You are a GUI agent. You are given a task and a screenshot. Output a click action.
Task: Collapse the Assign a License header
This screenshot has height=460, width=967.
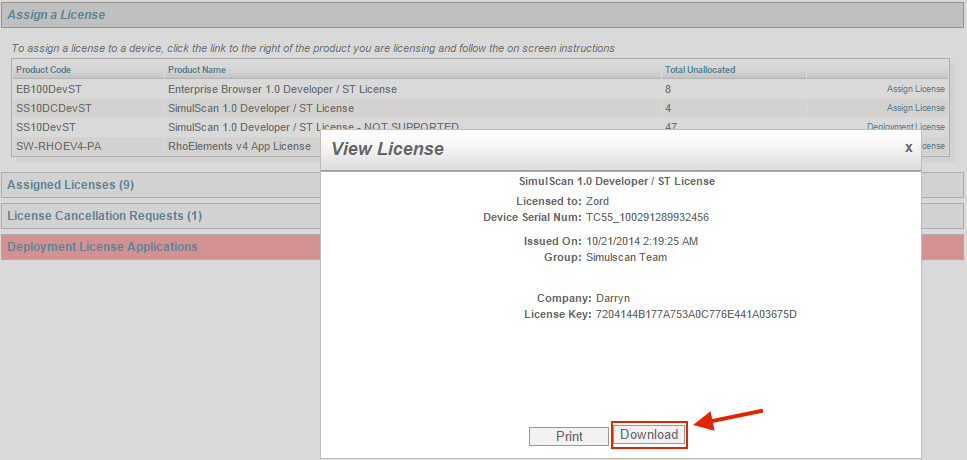tap(482, 15)
